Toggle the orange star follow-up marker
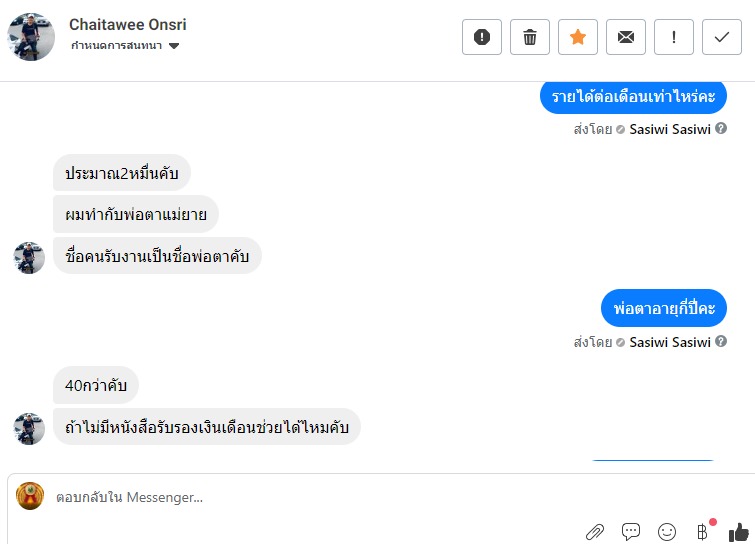 pos(578,37)
